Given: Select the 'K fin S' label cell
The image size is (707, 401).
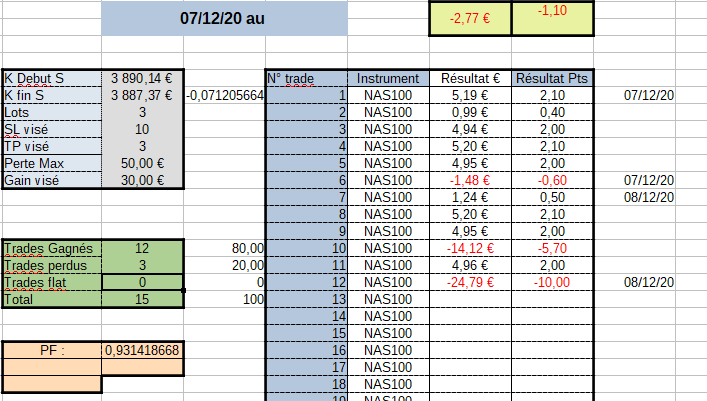Looking at the screenshot, I should click(52, 96).
